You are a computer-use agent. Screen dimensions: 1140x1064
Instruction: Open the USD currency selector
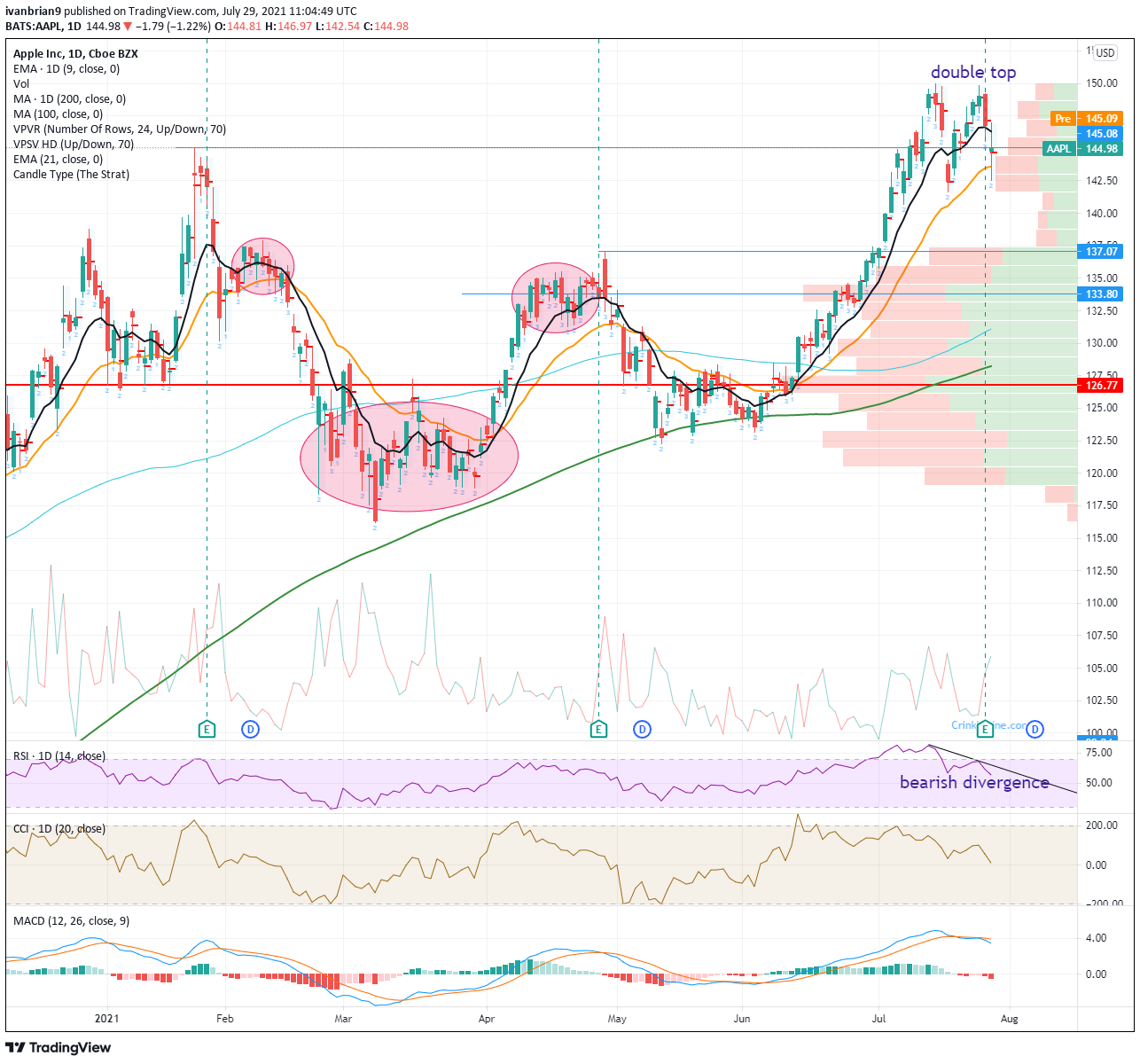point(1105,53)
